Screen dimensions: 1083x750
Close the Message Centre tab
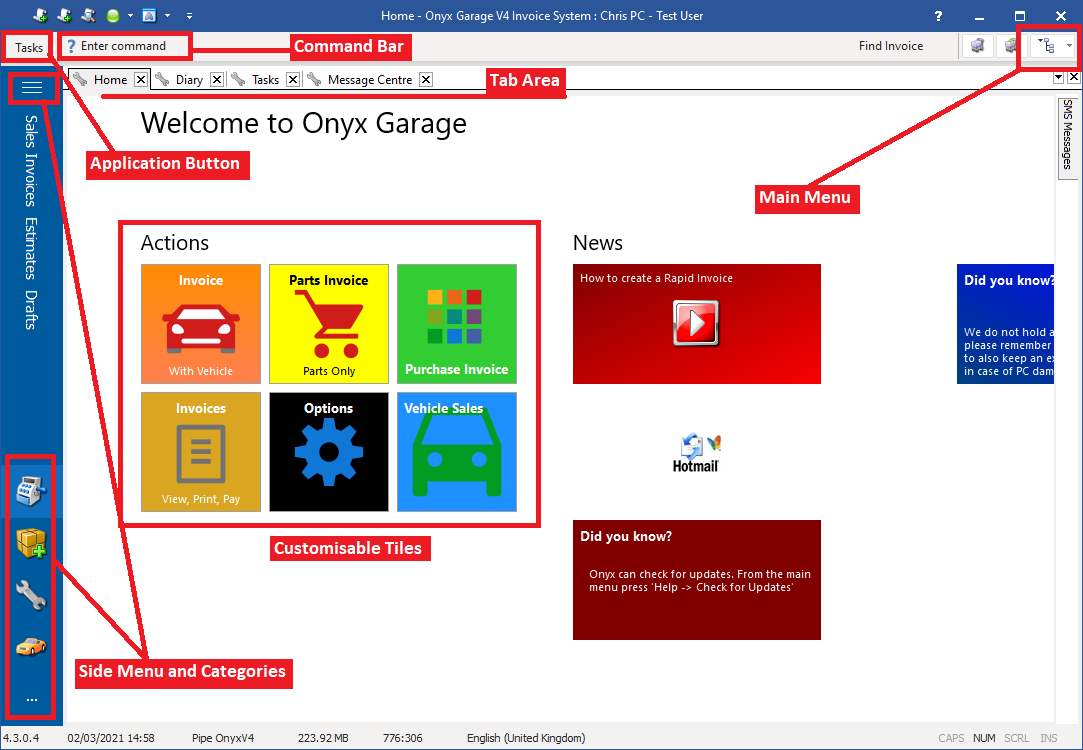click(426, 79)
